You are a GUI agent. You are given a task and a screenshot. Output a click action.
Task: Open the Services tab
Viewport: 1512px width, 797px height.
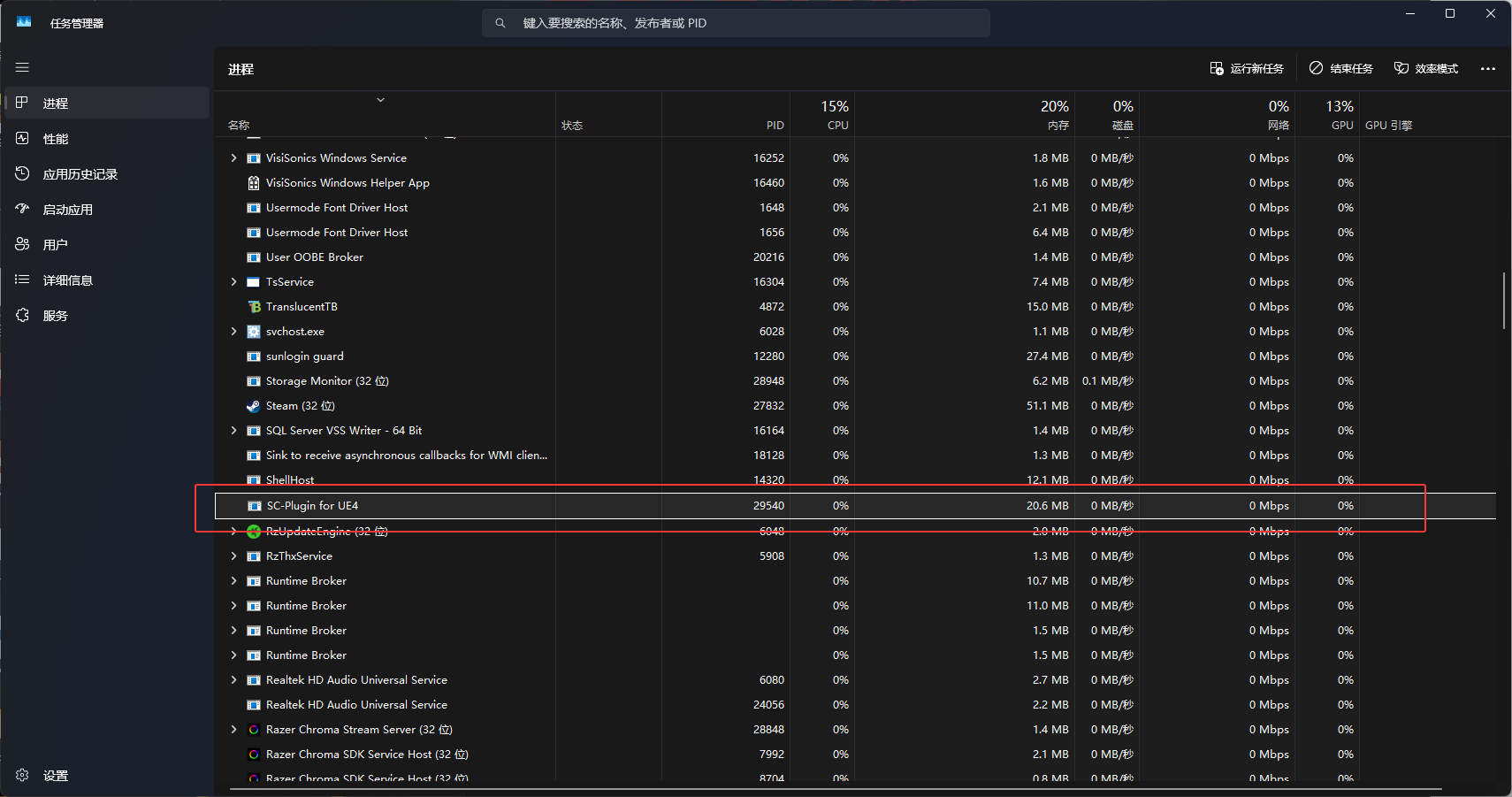click(x=107, y=316)
